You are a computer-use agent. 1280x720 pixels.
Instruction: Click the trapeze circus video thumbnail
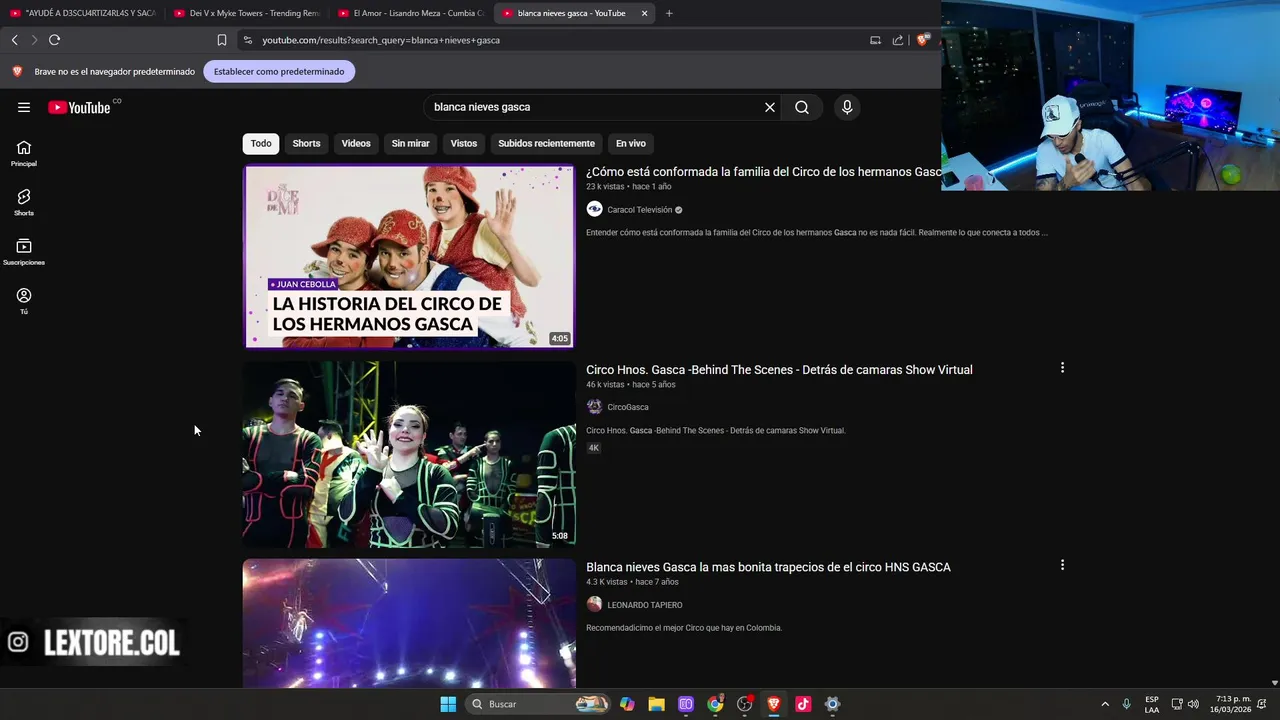(409, 623)
